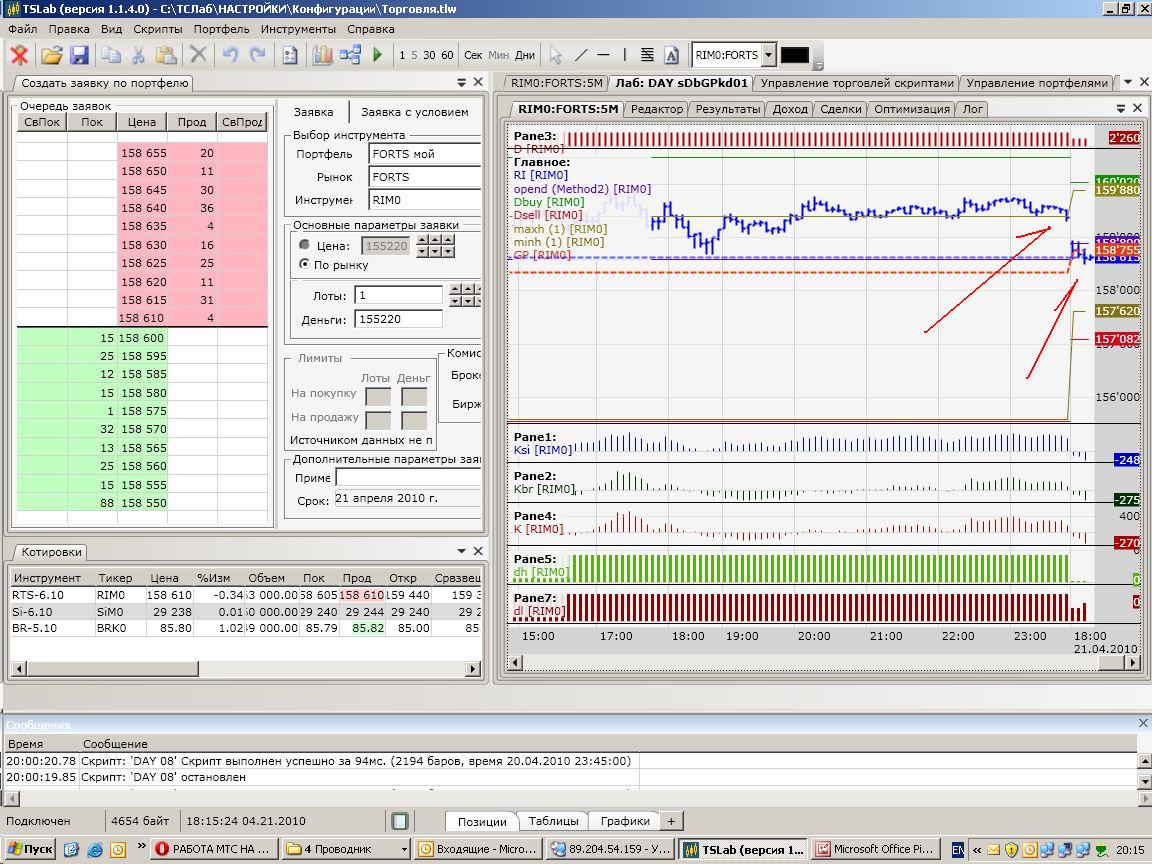
Task: Click the green Run script play icon
Action: pos(378,55)
